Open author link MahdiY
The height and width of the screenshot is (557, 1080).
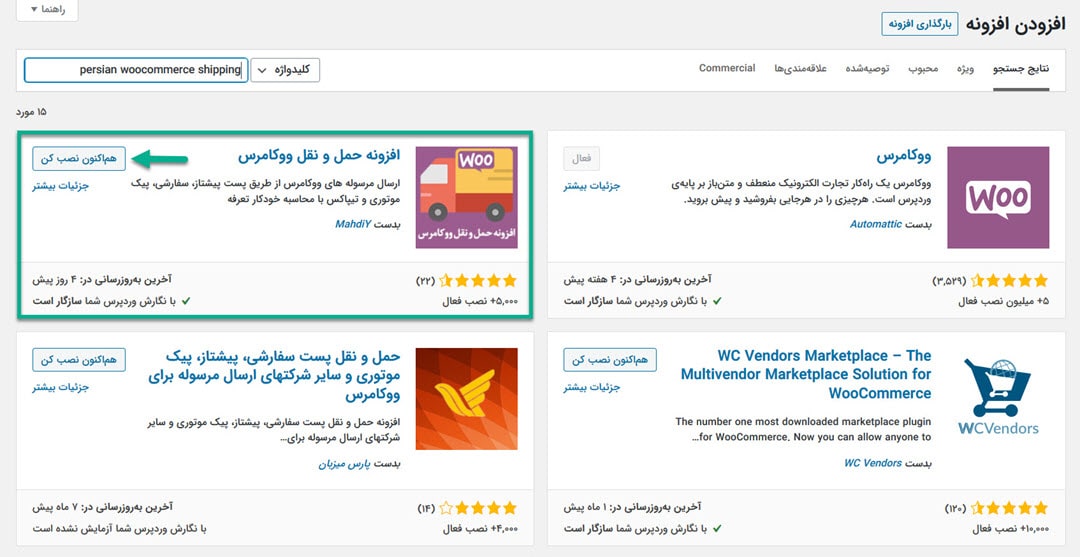(x=352, y=224)
